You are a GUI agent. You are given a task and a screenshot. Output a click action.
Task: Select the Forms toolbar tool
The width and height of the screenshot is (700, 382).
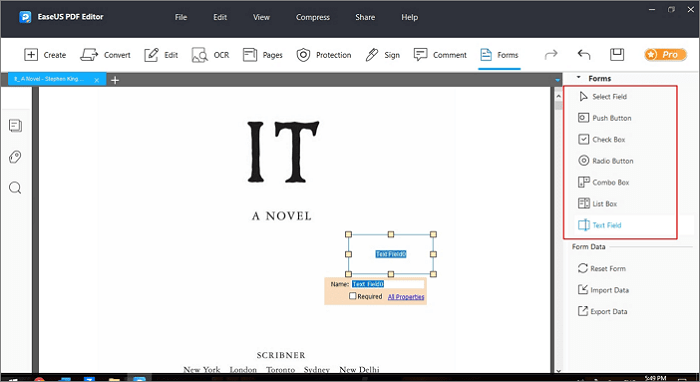pos(499,55)
